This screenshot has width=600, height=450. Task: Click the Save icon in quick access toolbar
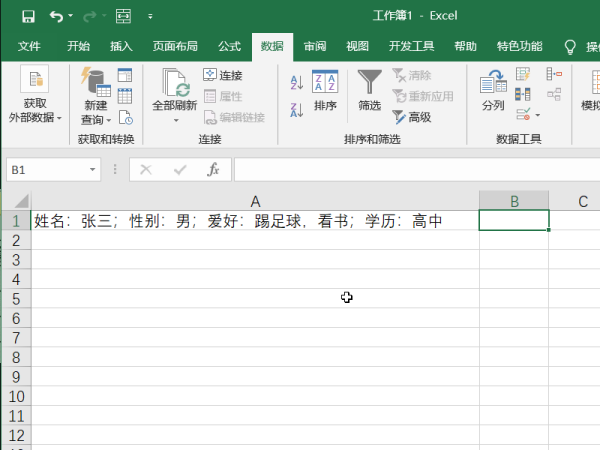click(x=28, y=16)
